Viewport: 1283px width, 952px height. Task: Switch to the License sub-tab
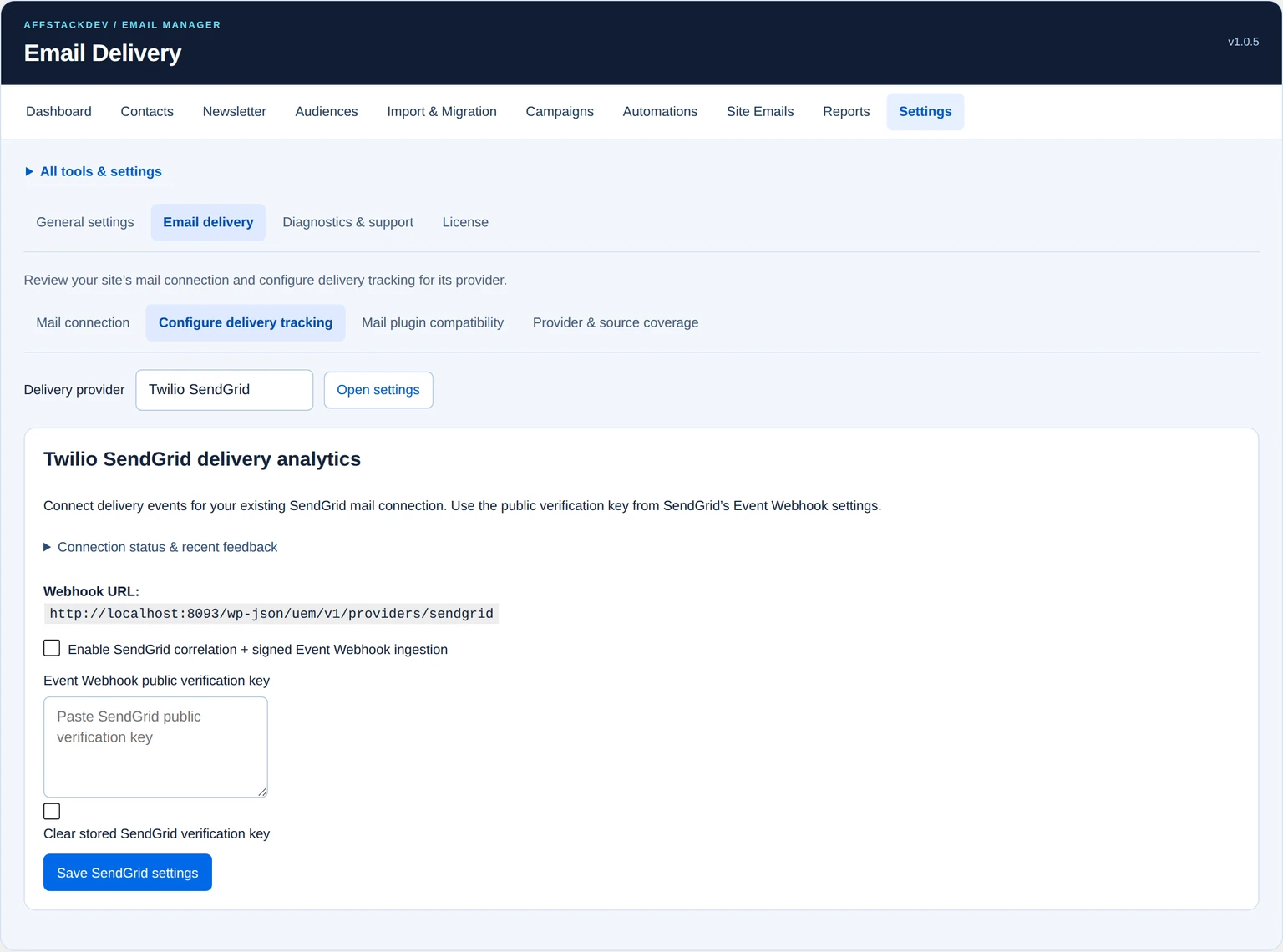pyautogui.click(x=465, y=222)
